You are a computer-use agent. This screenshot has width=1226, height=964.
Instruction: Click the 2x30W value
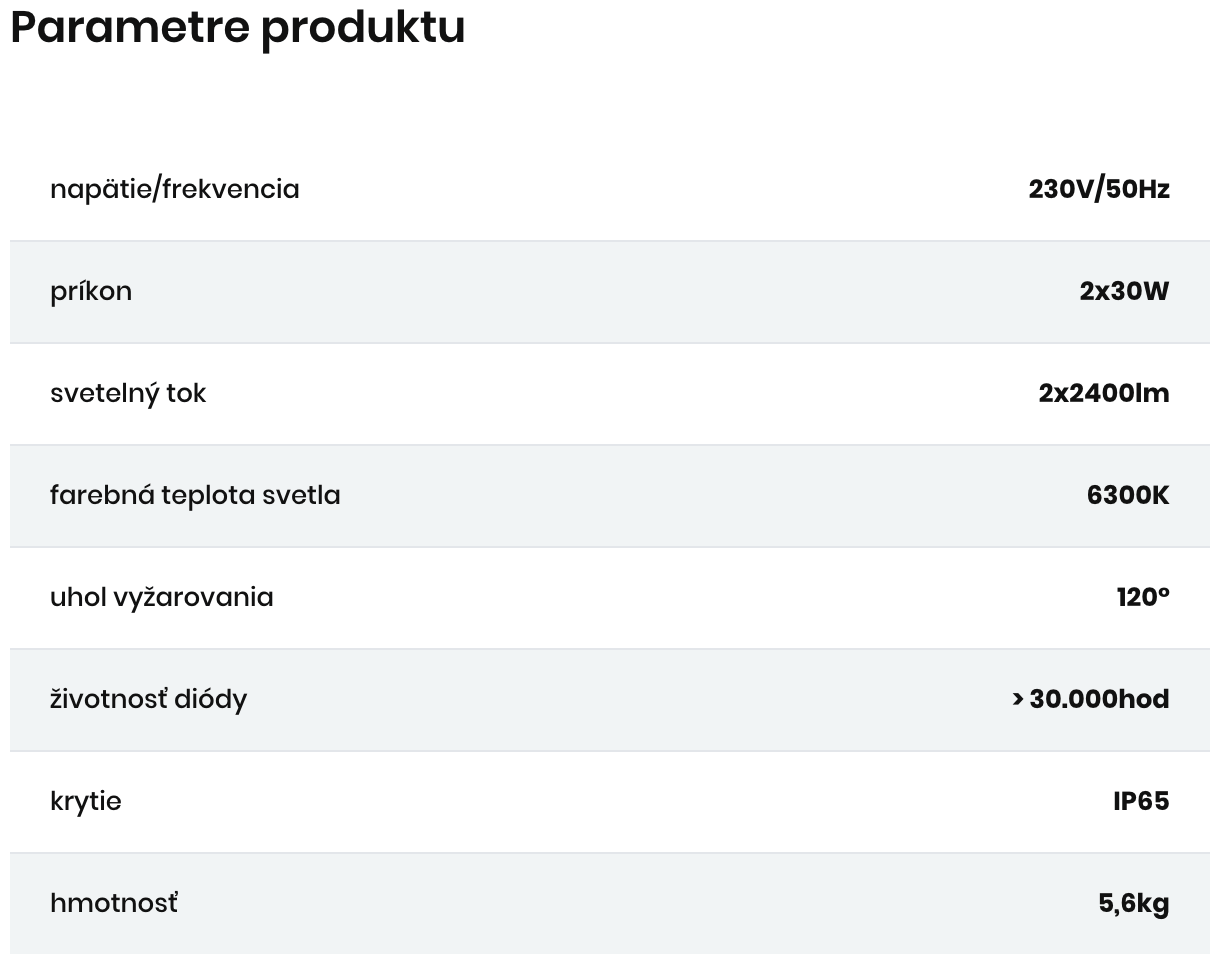click(x=1124, y=291)
